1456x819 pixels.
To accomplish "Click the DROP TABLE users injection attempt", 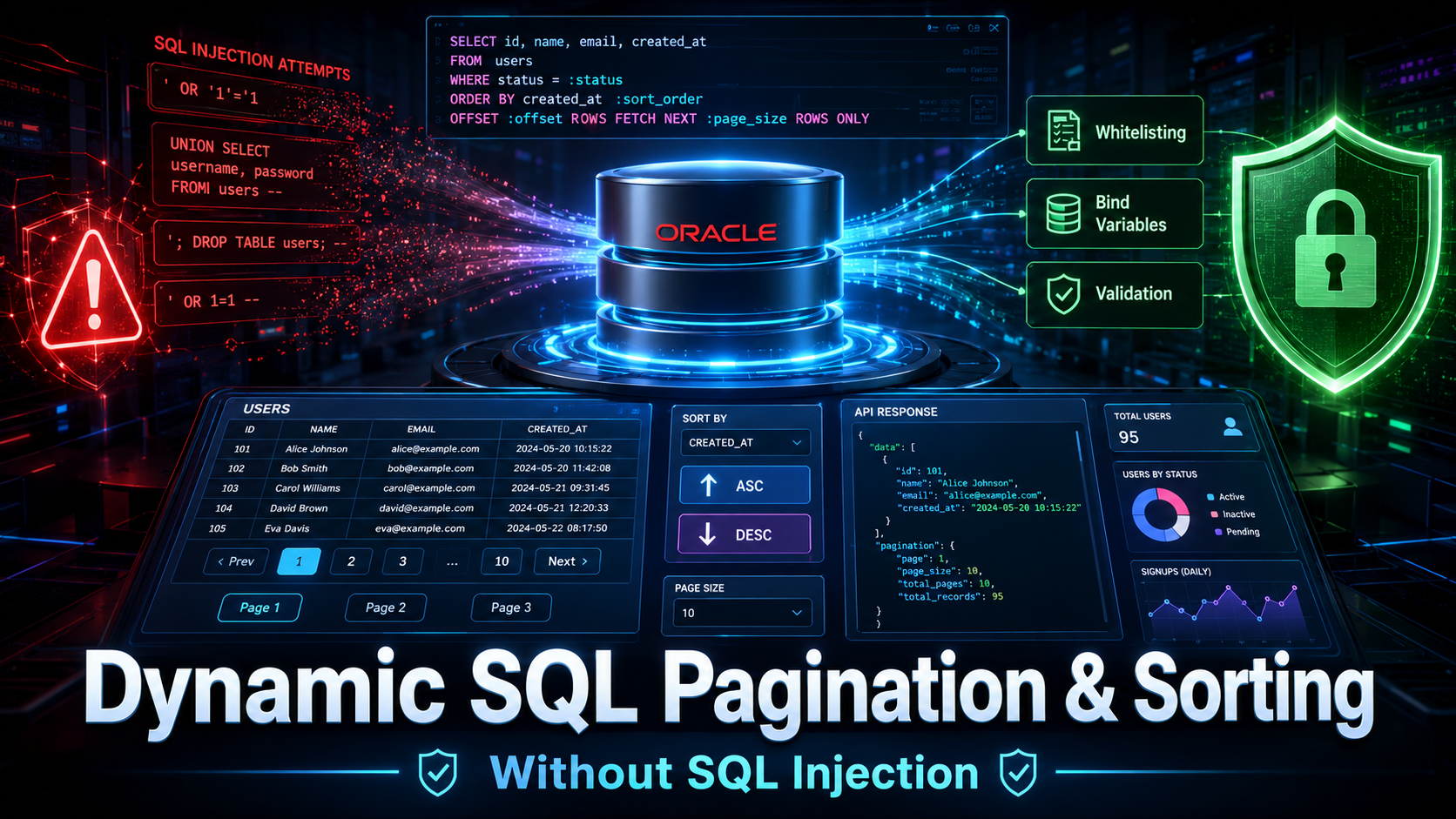I will [x=257, y=243].
